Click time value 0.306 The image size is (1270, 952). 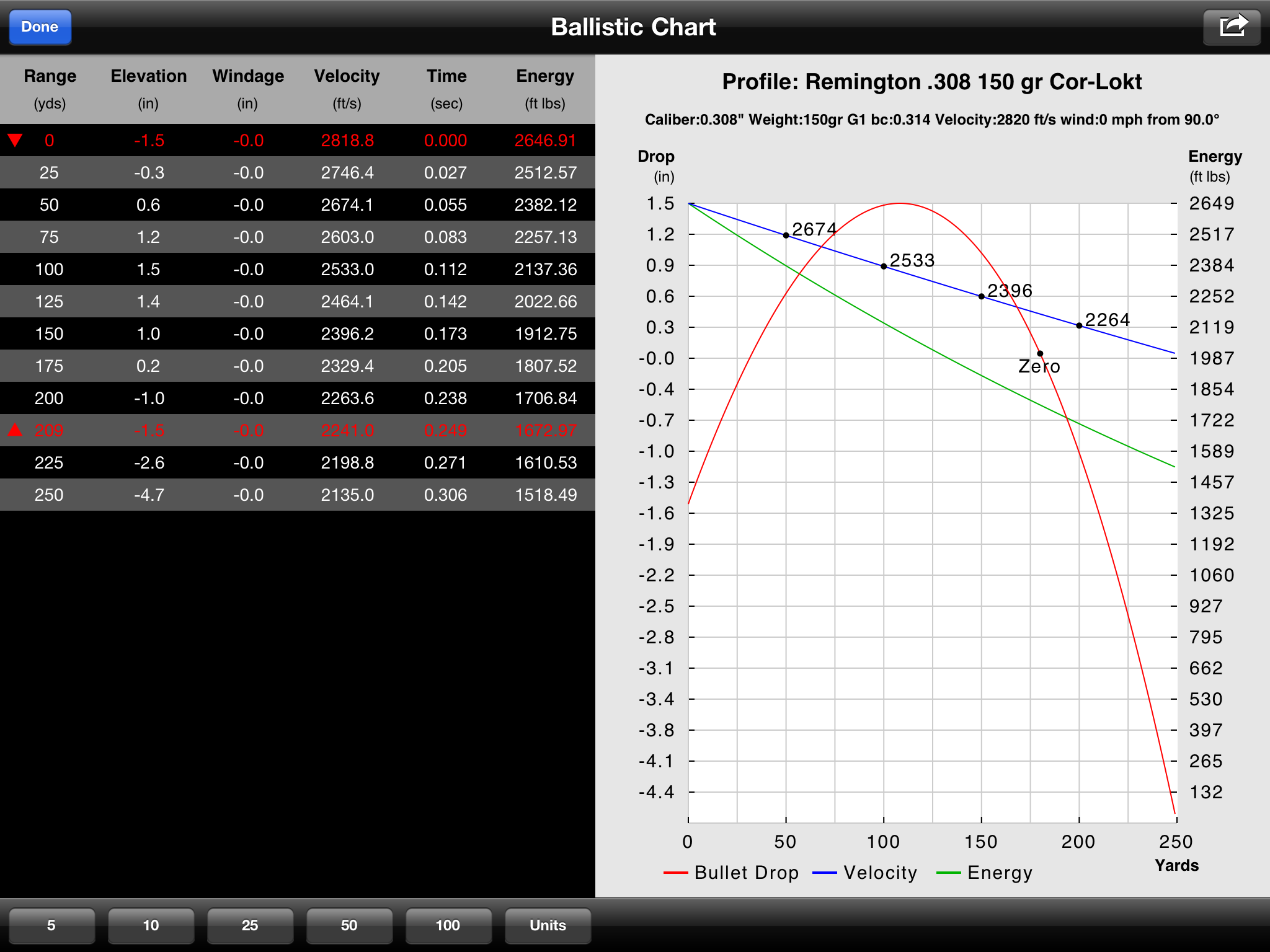pos(445,495)
